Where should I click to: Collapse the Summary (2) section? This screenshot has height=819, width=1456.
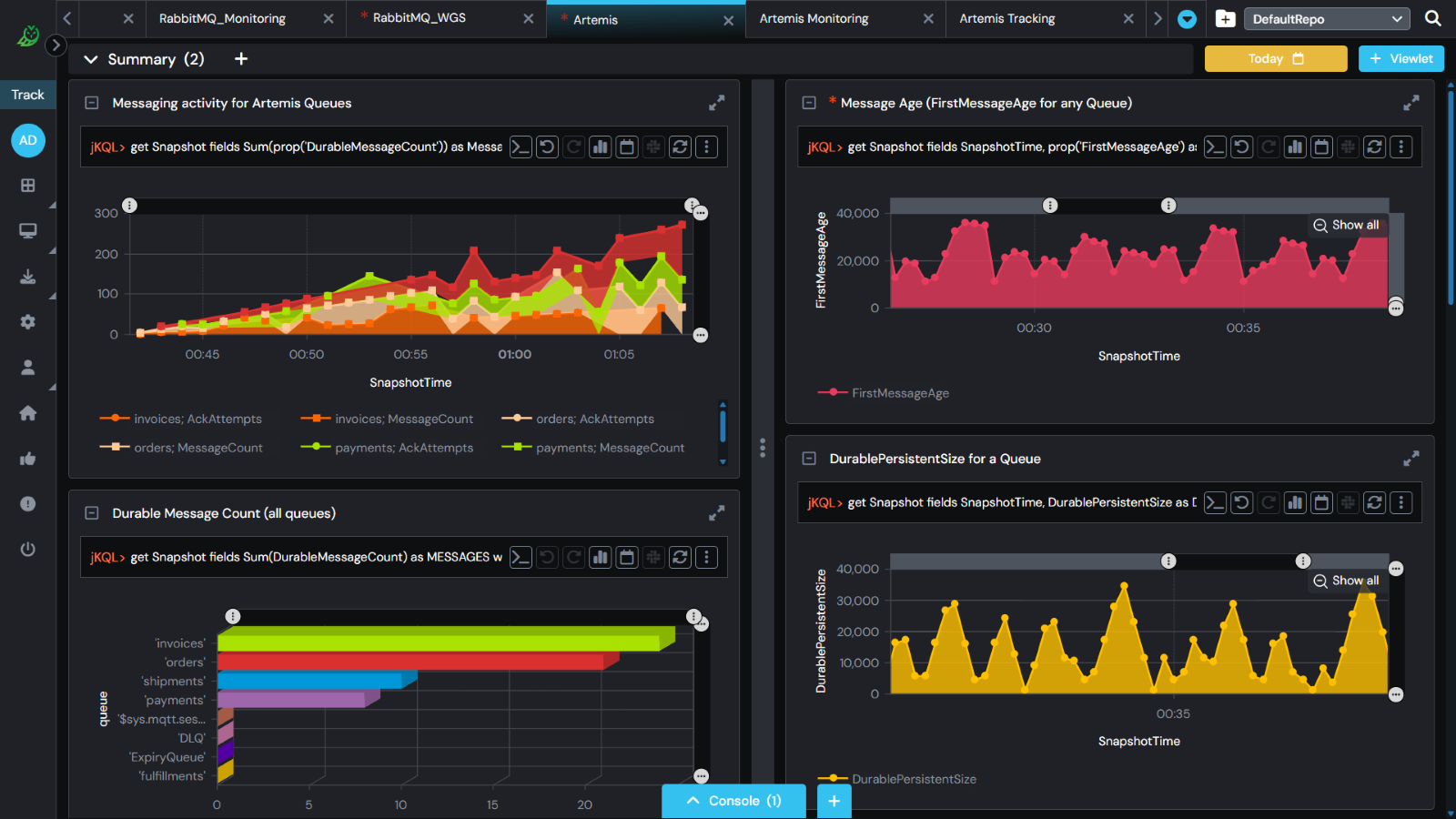tap(91, 59)
